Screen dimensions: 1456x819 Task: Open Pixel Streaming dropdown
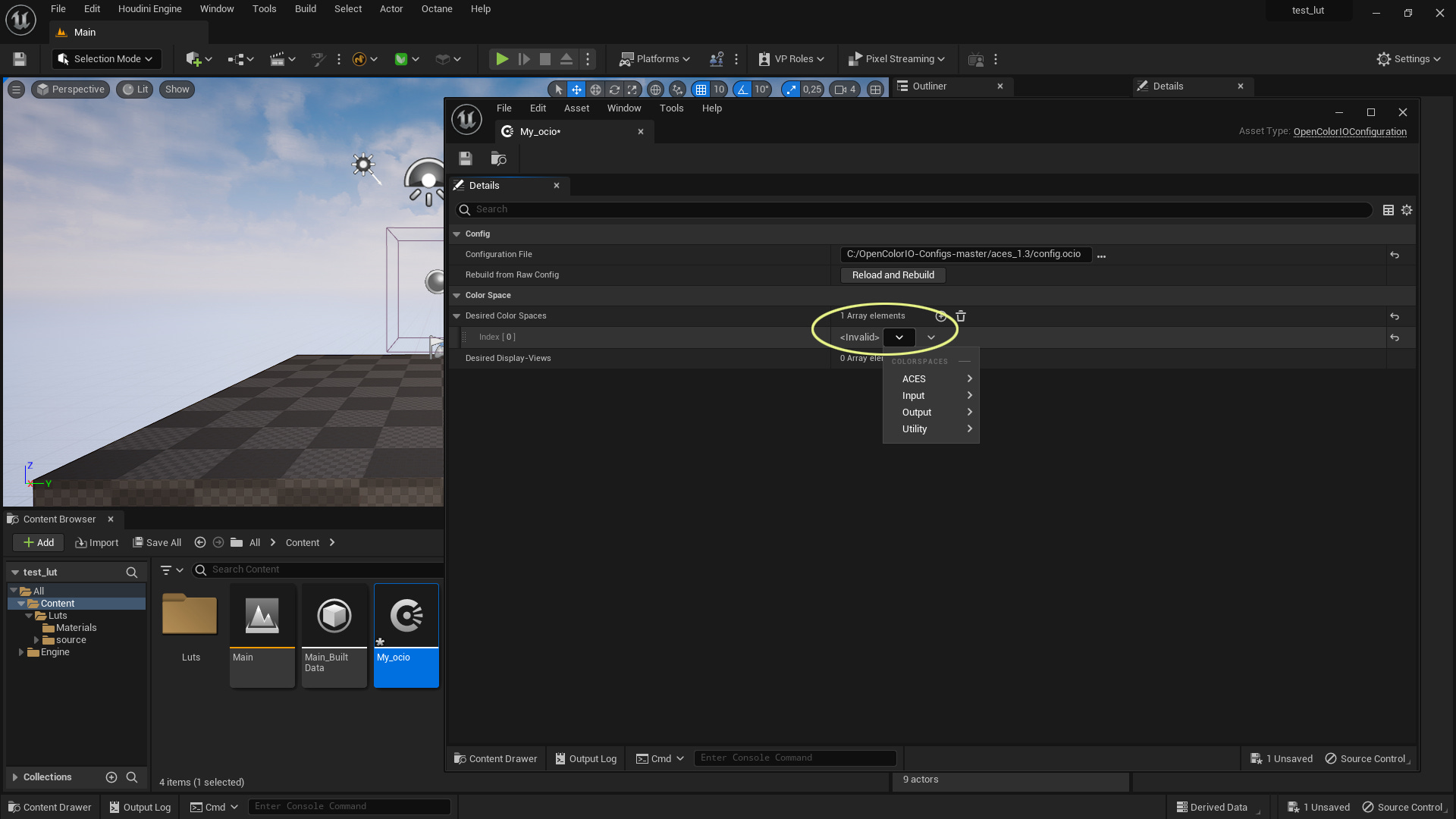pyautogui.click(x=896, y=59)
